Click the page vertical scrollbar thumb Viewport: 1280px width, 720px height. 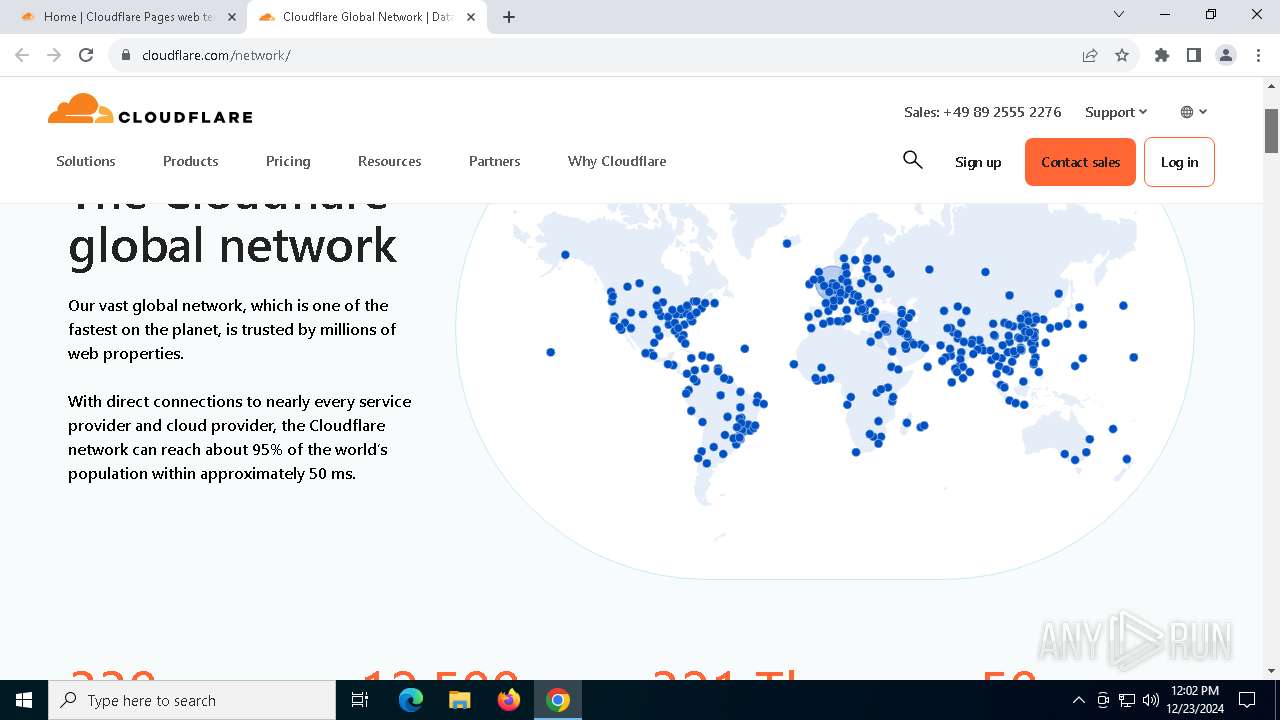click(1272, 129)
